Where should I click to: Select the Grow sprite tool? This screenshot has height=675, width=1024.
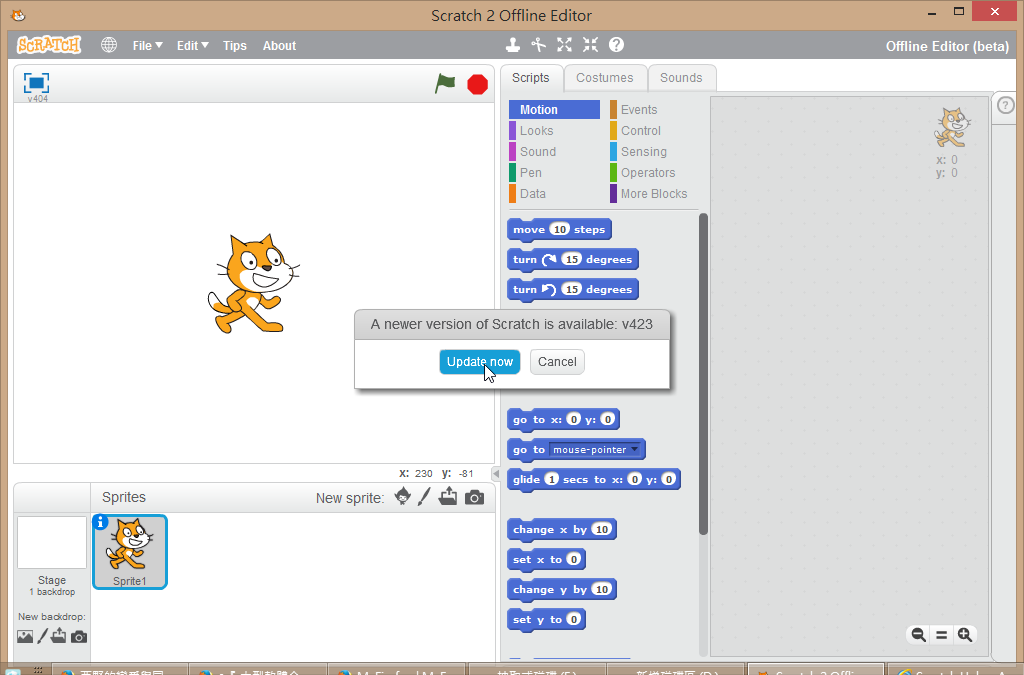565,45
